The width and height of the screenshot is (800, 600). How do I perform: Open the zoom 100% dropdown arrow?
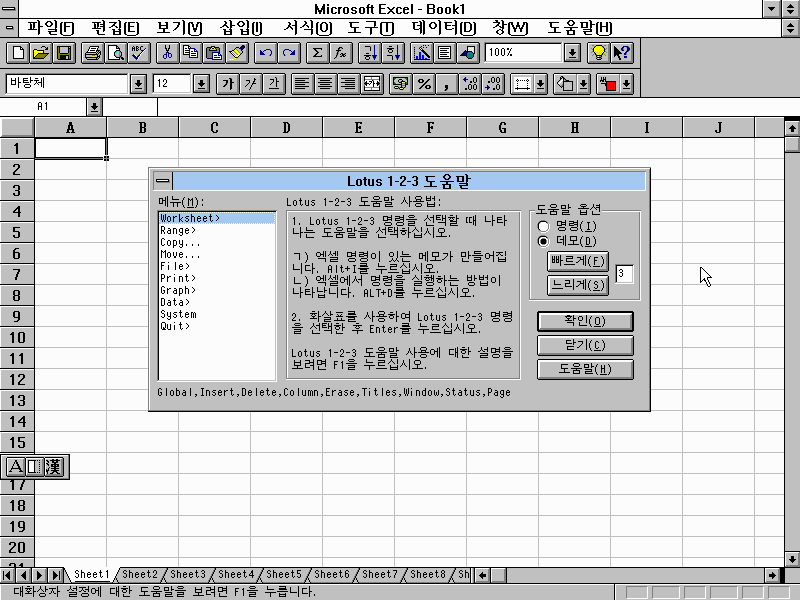[x=572, y=53]
